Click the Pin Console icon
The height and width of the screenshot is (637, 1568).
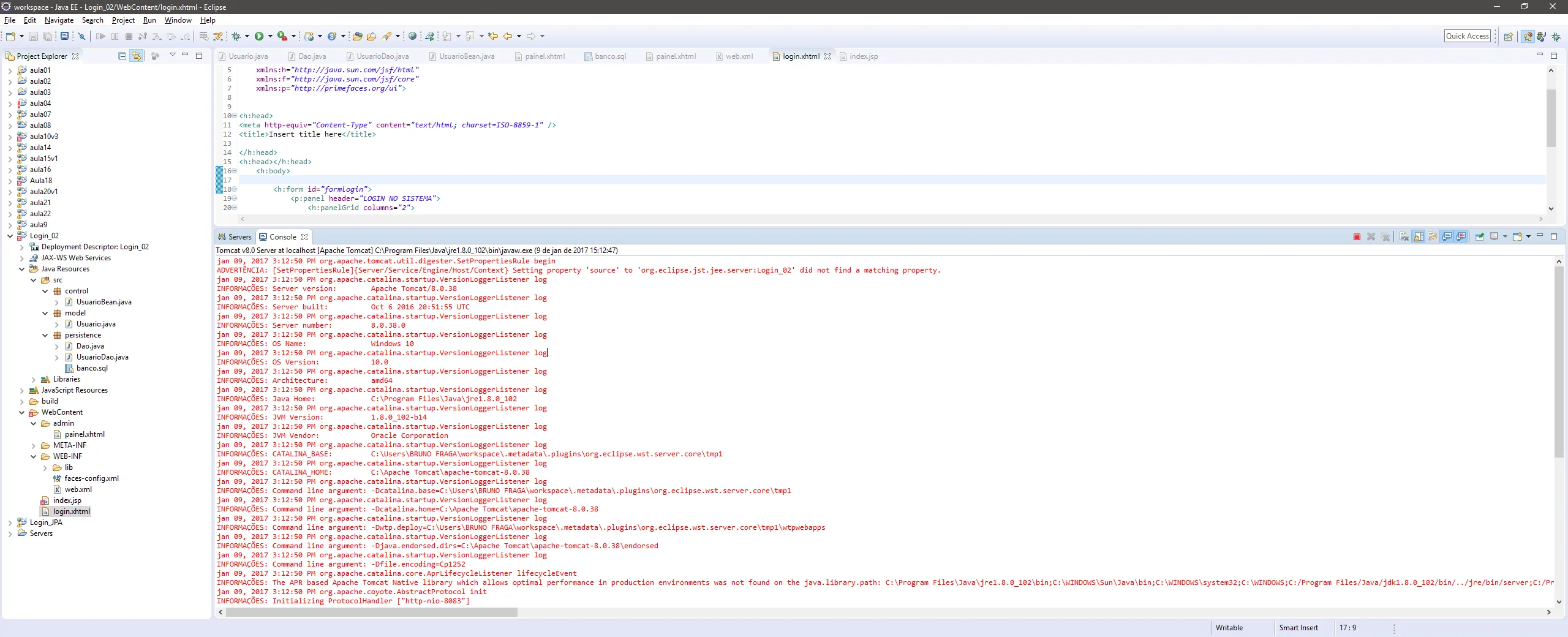coord(1480,237)
